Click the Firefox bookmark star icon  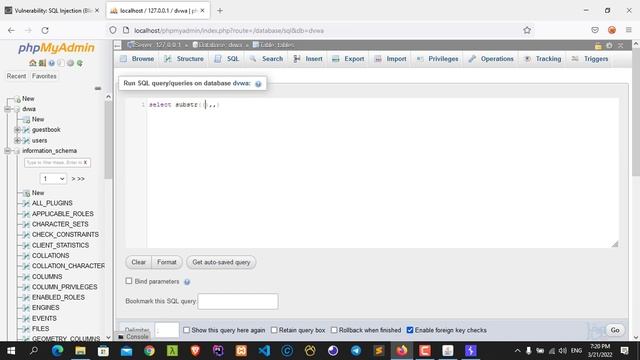pos(527,30)
